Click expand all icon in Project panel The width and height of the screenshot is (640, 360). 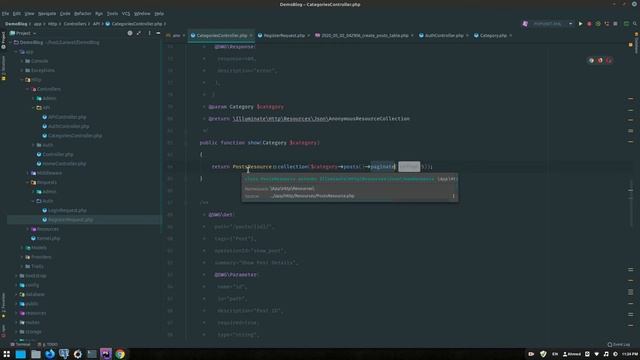tap(139, 33)
